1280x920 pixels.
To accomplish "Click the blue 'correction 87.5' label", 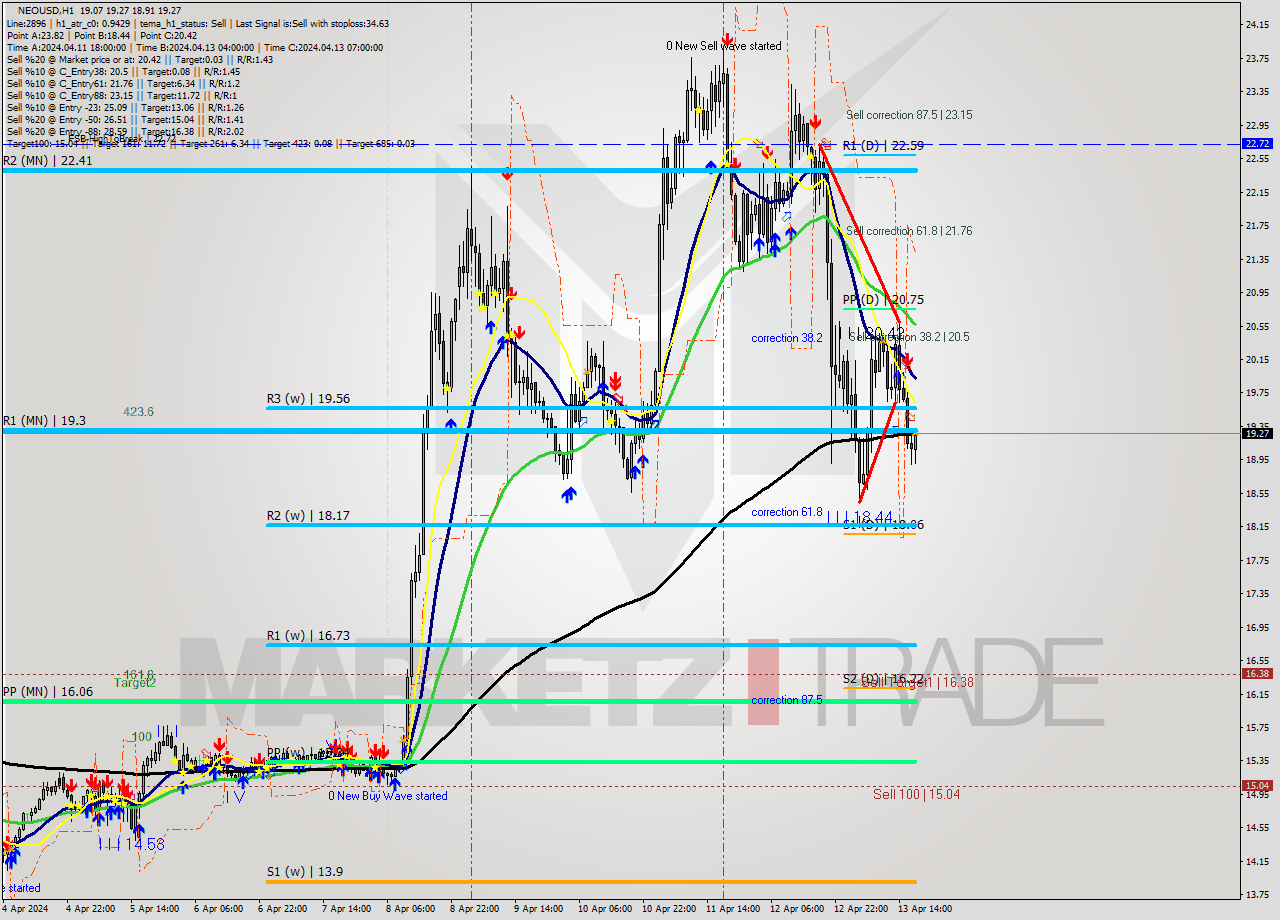I will pyautogui.click(x=787, y=700).
